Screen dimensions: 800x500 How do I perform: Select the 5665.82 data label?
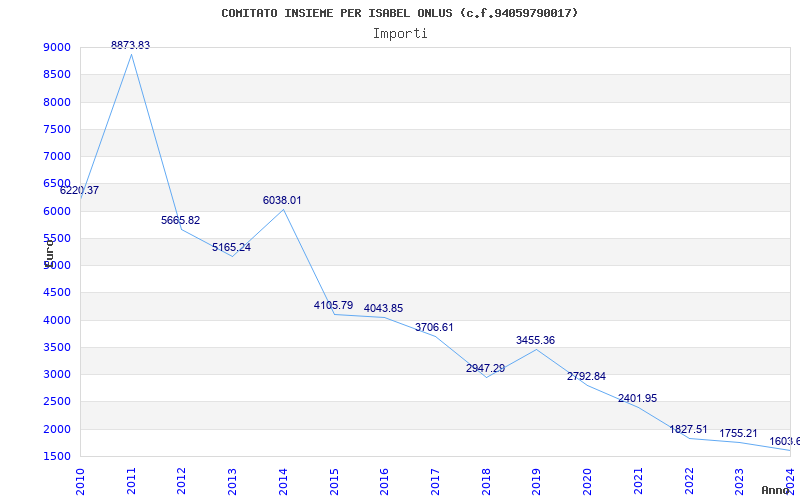click(181, 220)
